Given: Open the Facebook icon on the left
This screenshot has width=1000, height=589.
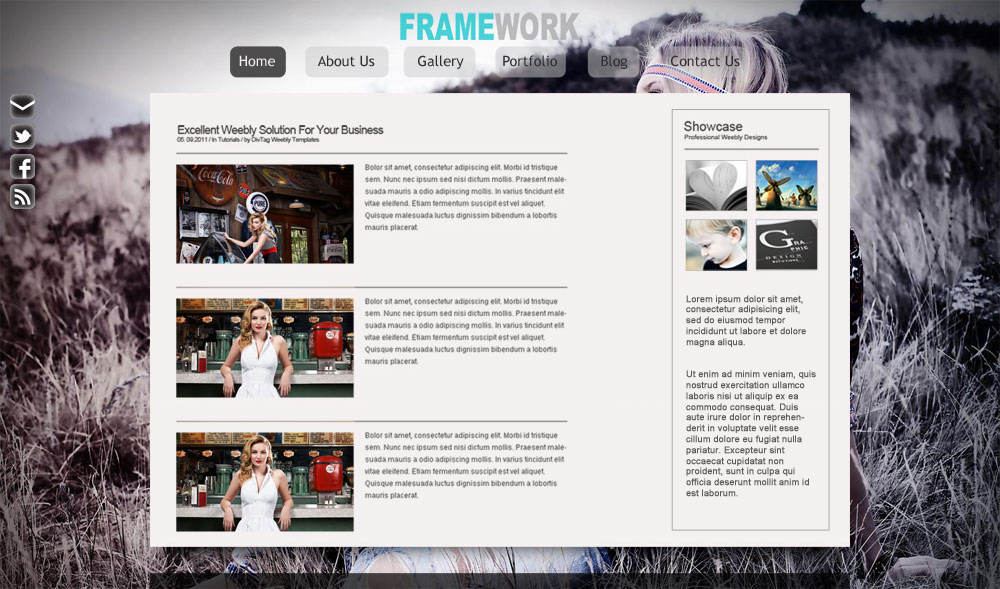Looking at the screenshot, I should point(21,166).
